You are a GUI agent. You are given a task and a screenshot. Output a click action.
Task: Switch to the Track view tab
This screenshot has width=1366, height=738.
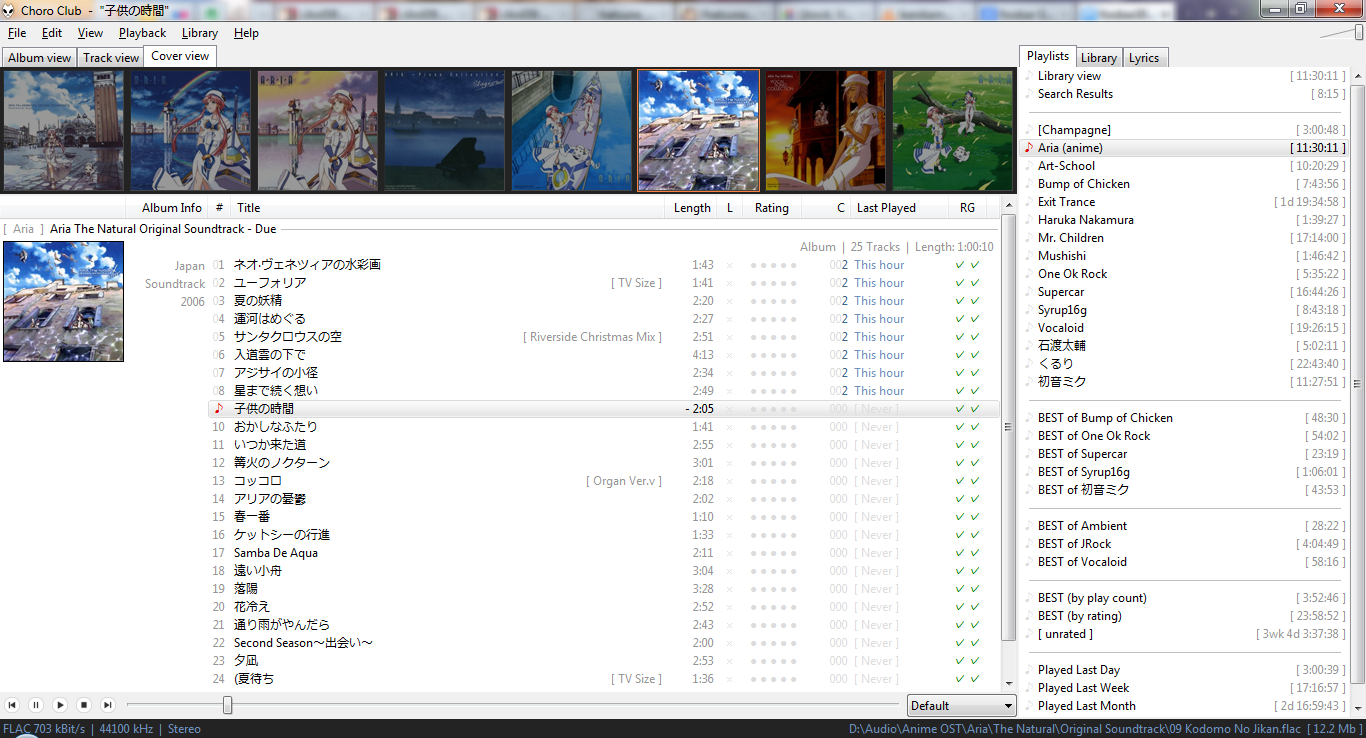click(111, 58)
